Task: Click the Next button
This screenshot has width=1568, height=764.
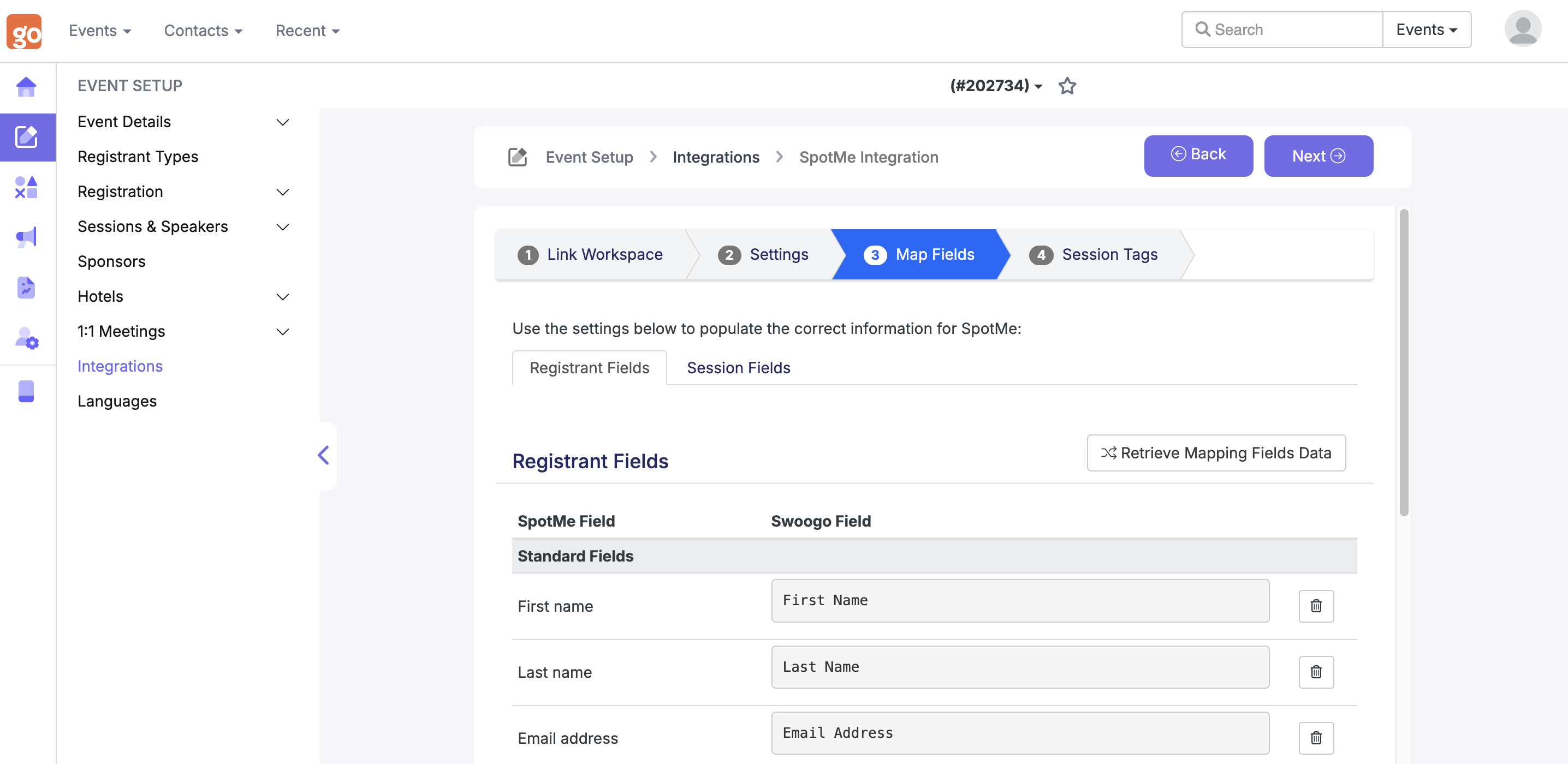Action: pyautogui.click(x=1318, y=156)
